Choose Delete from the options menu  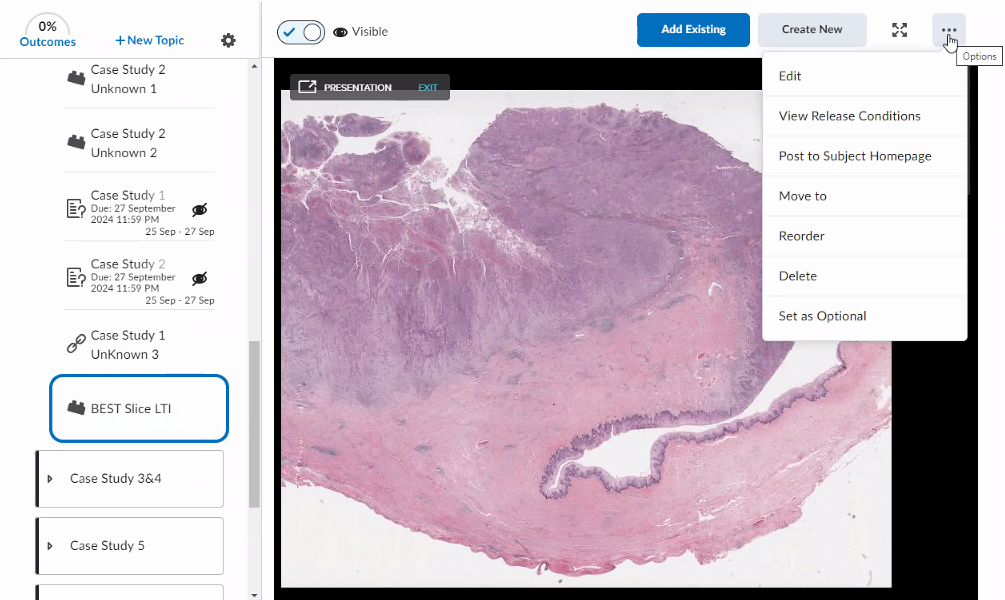click(x=864, y=276)
